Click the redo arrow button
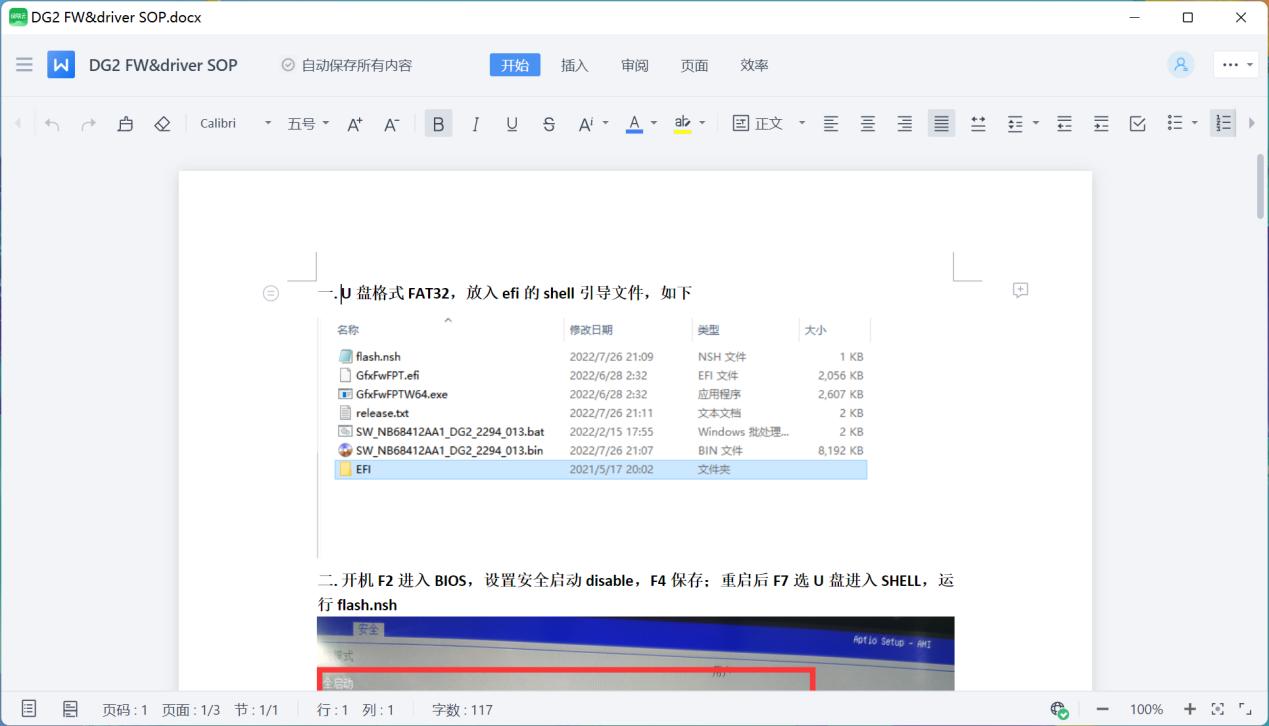 tap(88, 123)
